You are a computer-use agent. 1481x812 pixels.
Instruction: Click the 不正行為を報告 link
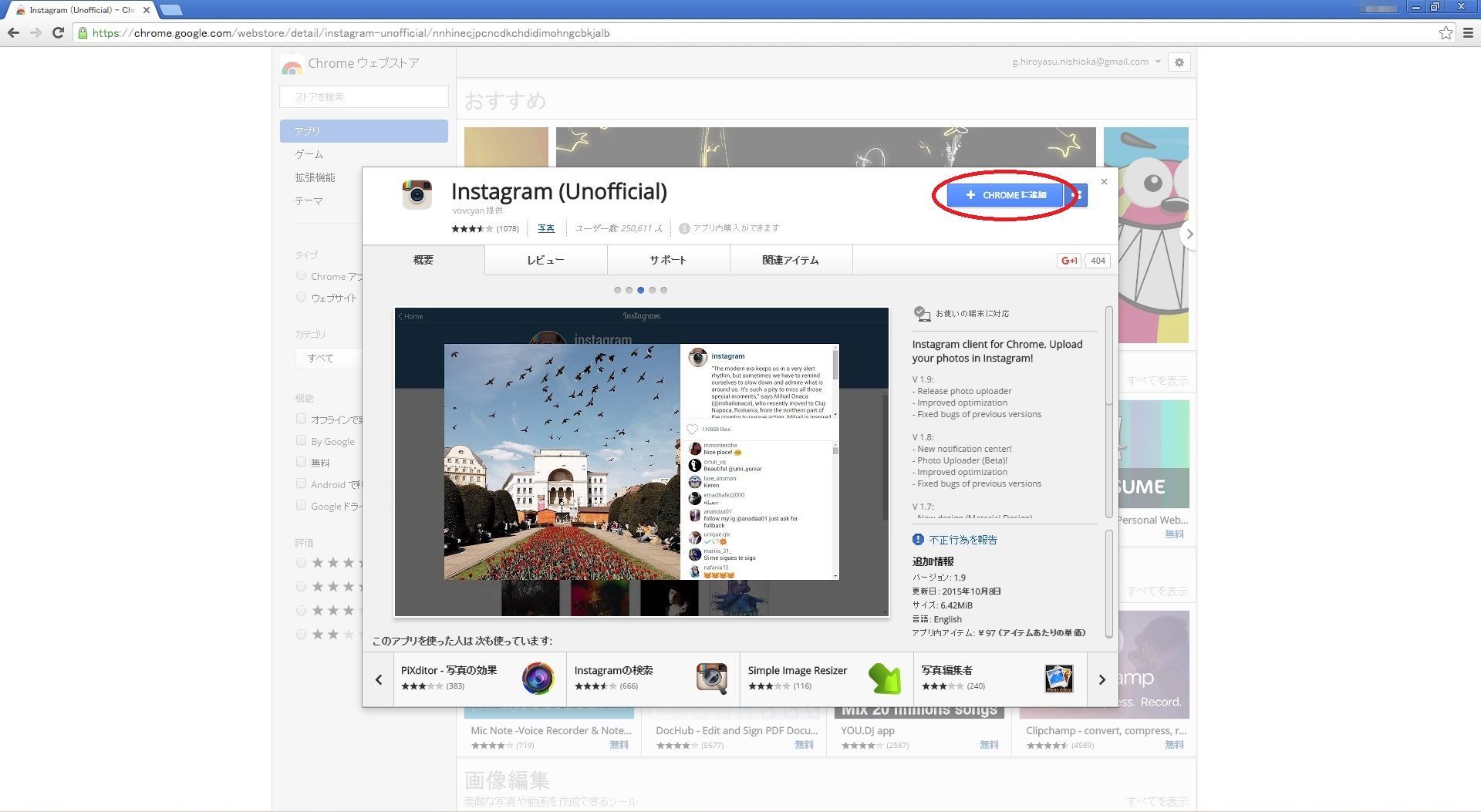[x=963, y=540]
